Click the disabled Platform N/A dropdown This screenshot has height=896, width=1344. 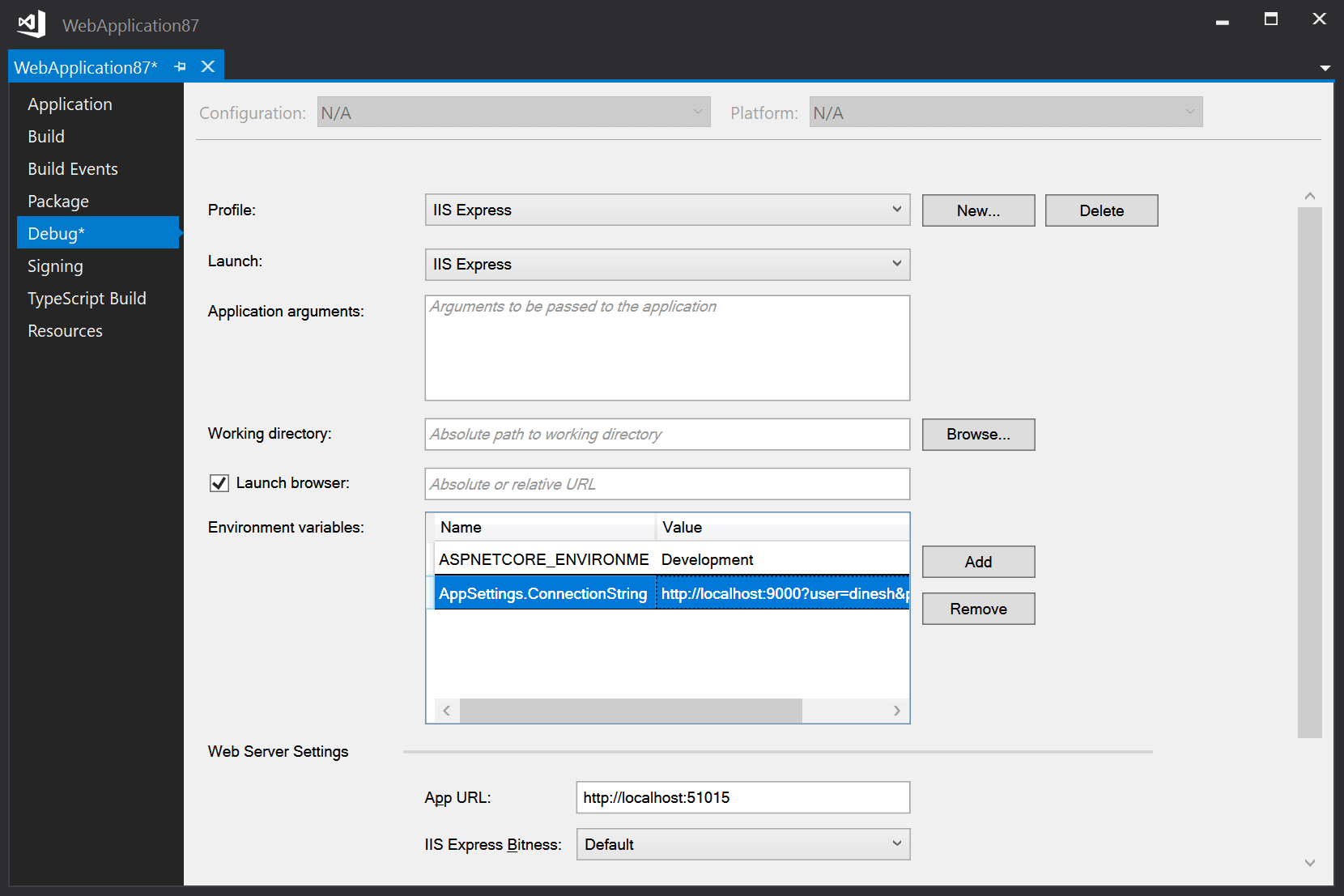pyautogui.click(x=1006, y=113)
